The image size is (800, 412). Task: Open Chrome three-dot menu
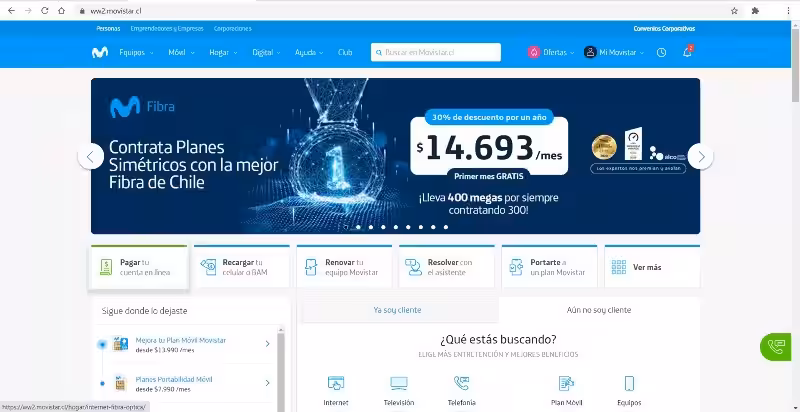(789, 11)
